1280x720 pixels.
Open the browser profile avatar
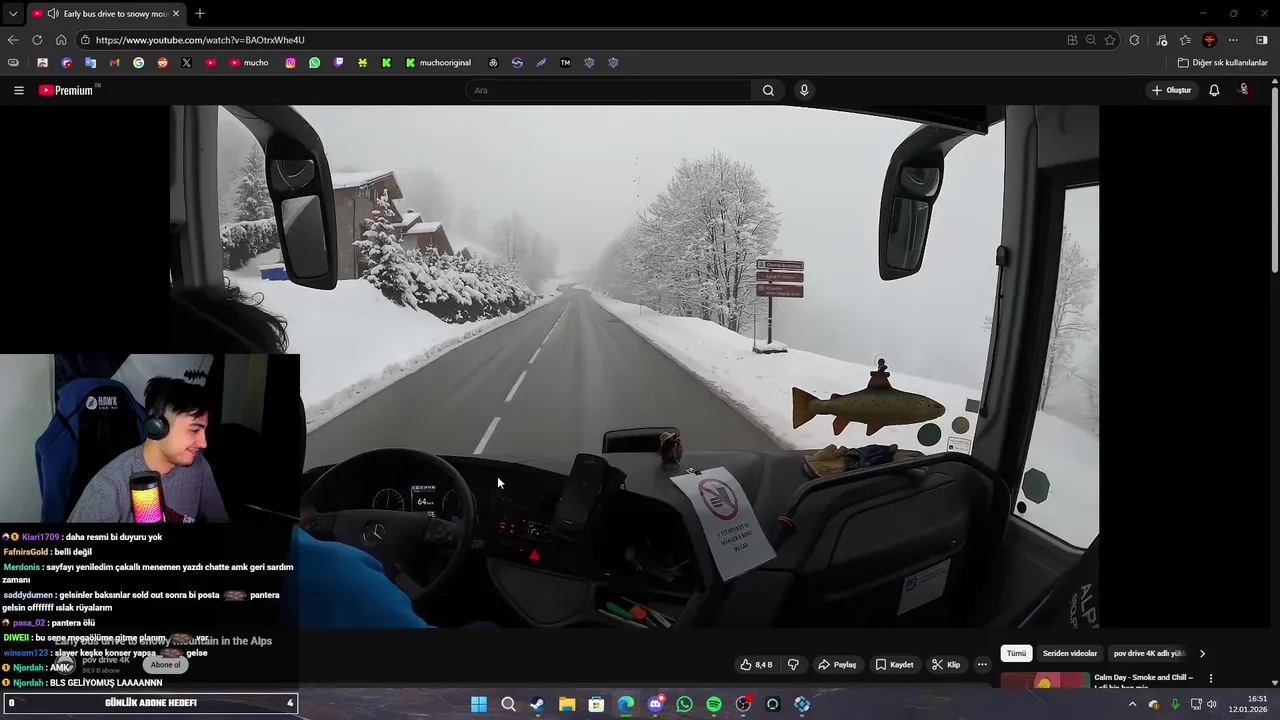[1209, 40]
